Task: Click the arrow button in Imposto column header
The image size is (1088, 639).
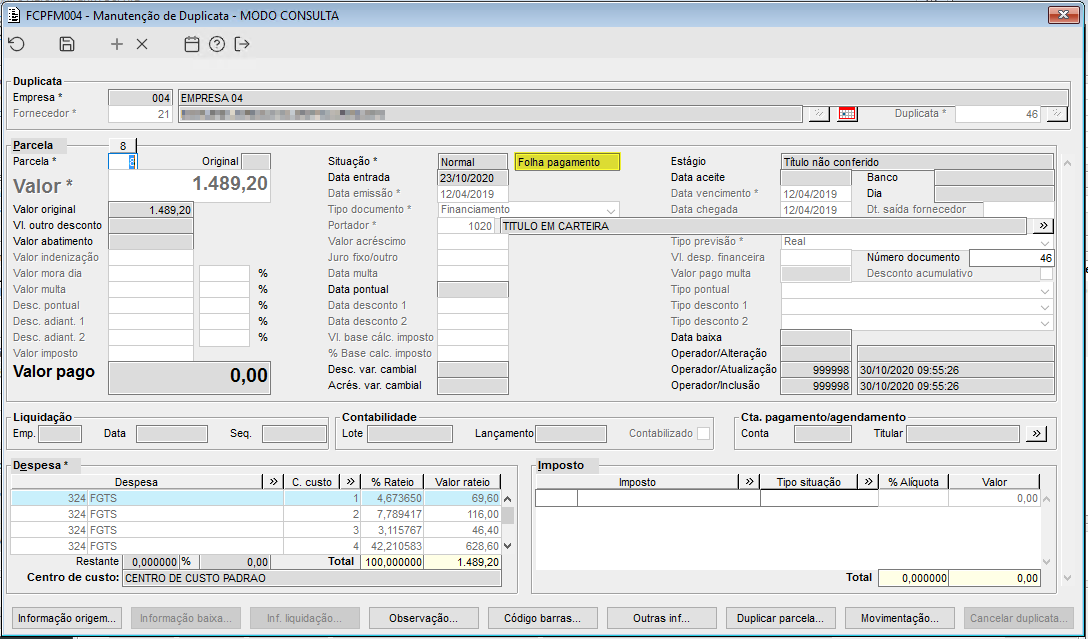Action: (749, 482)
